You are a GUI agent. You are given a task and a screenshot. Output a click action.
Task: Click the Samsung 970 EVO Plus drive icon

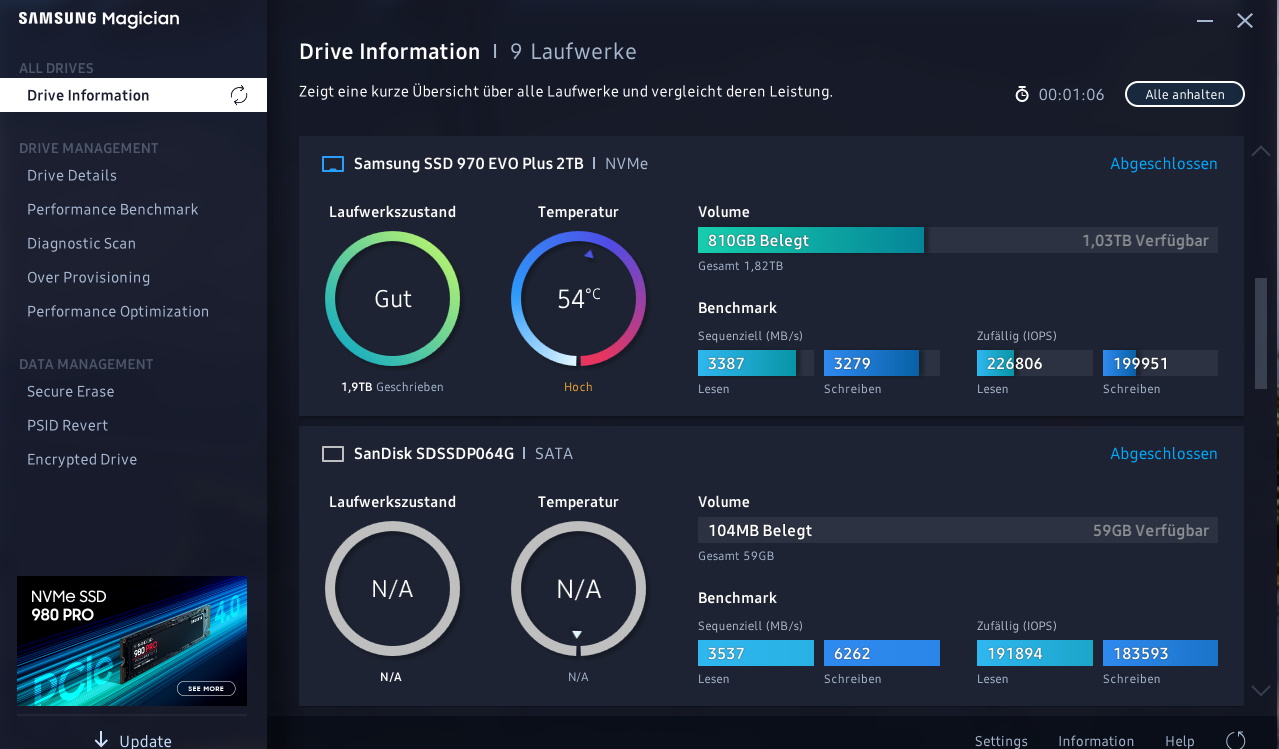tap(332, 164)
